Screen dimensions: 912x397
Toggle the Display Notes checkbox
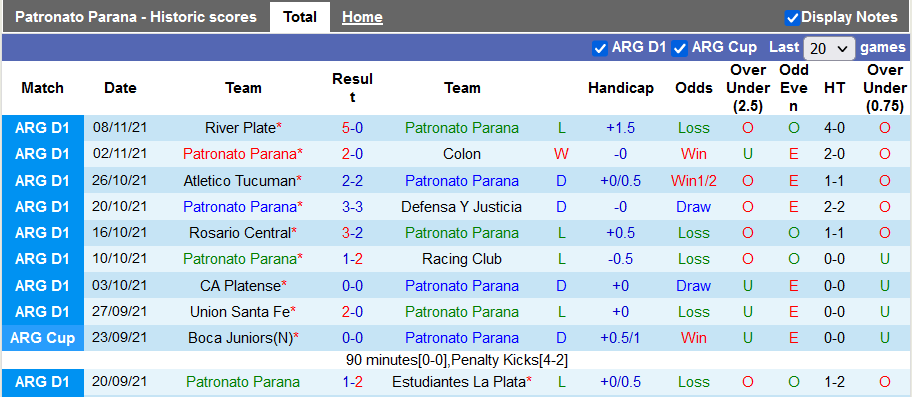[x=792, y=17]
